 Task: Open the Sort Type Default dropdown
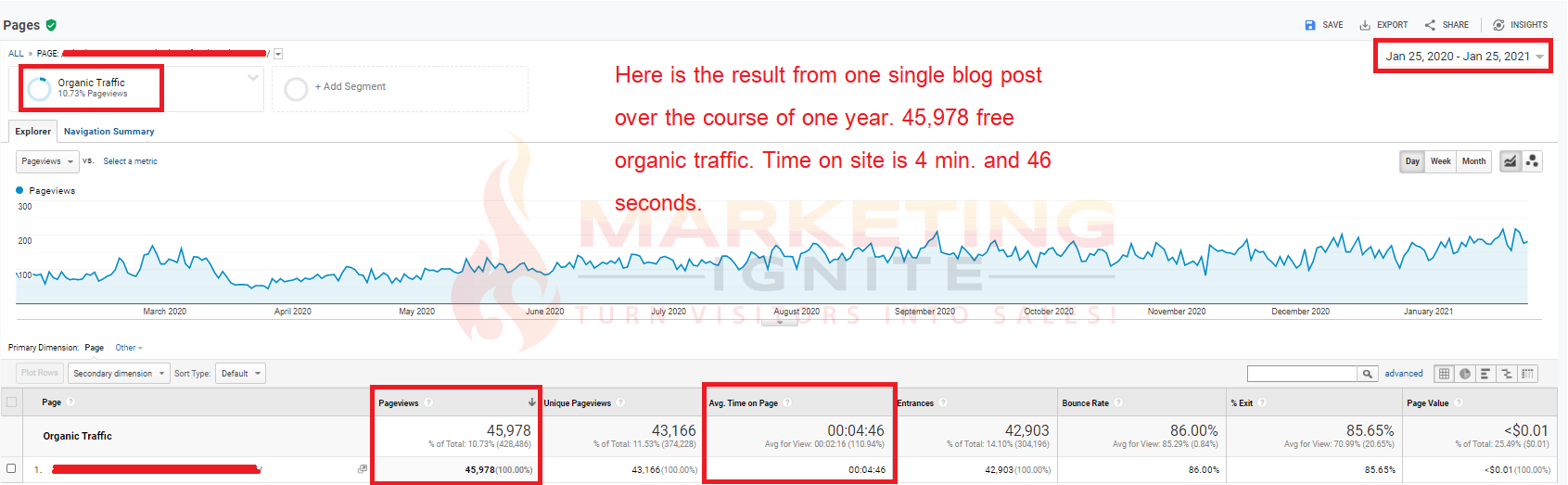[240, 374]
